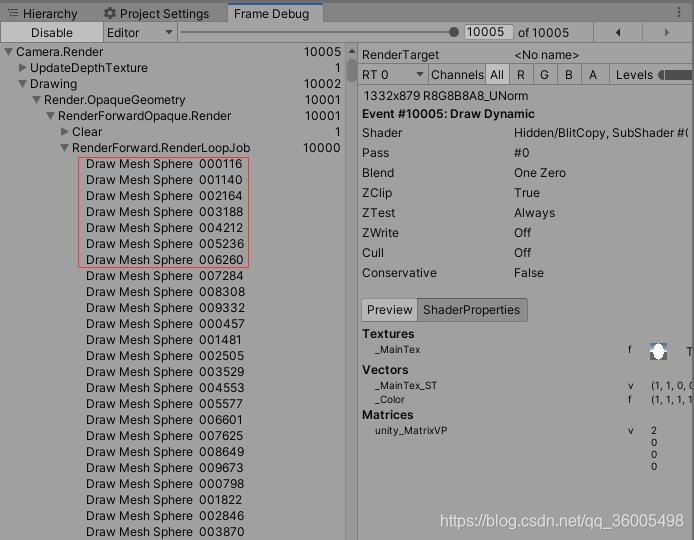Select Draw Mesh Sphere 002505
This screenshot has height=540, width=694.
click(x=165, y=355)
